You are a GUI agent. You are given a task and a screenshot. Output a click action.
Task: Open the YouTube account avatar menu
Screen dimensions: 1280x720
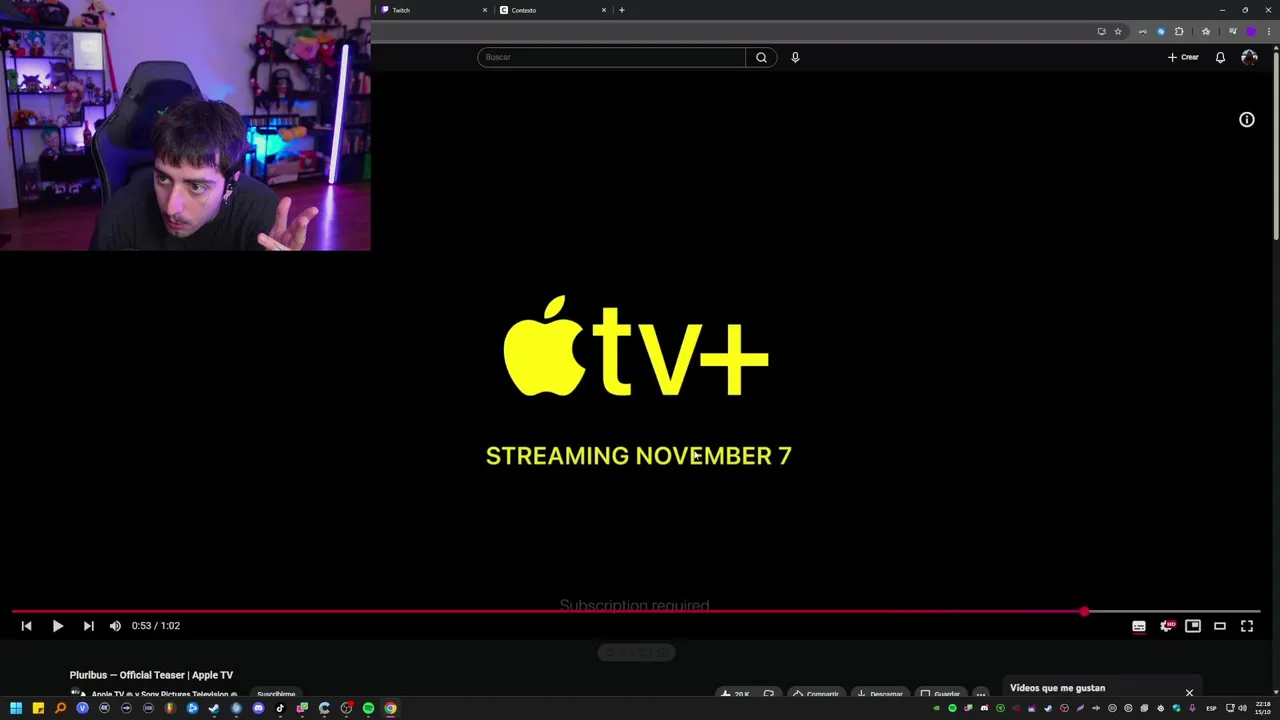click(1249, 57)
